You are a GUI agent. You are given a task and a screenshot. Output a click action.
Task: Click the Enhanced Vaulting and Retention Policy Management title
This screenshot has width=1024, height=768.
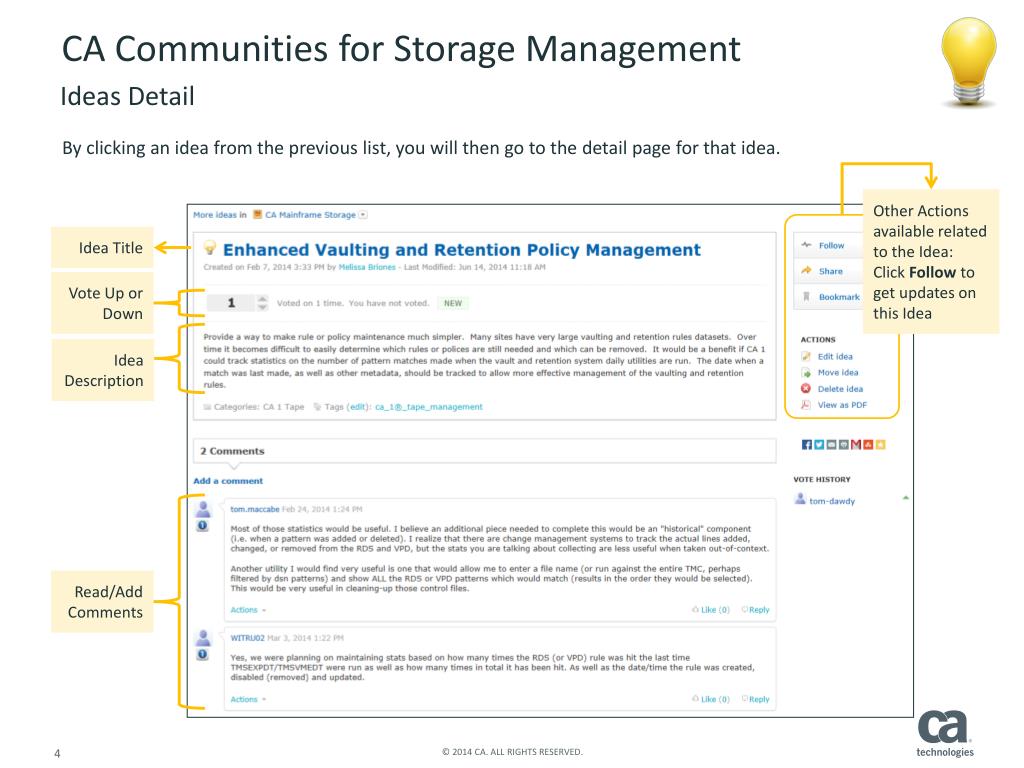(x=462, y=249)
